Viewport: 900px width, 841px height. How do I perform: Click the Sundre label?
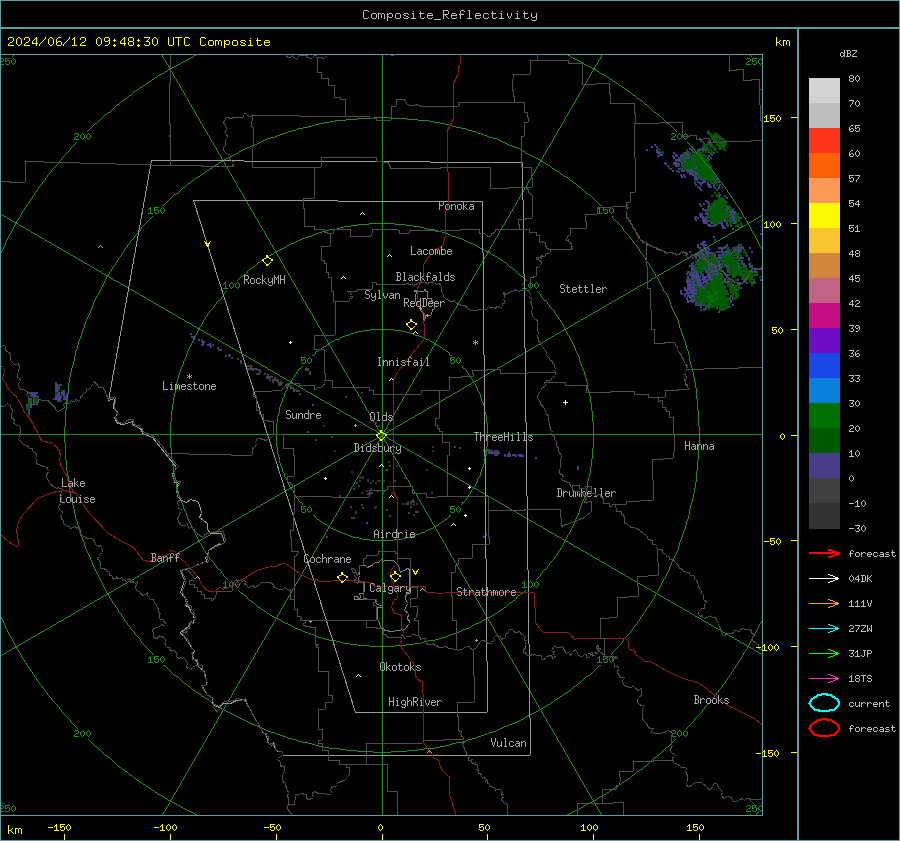(303, 415)
